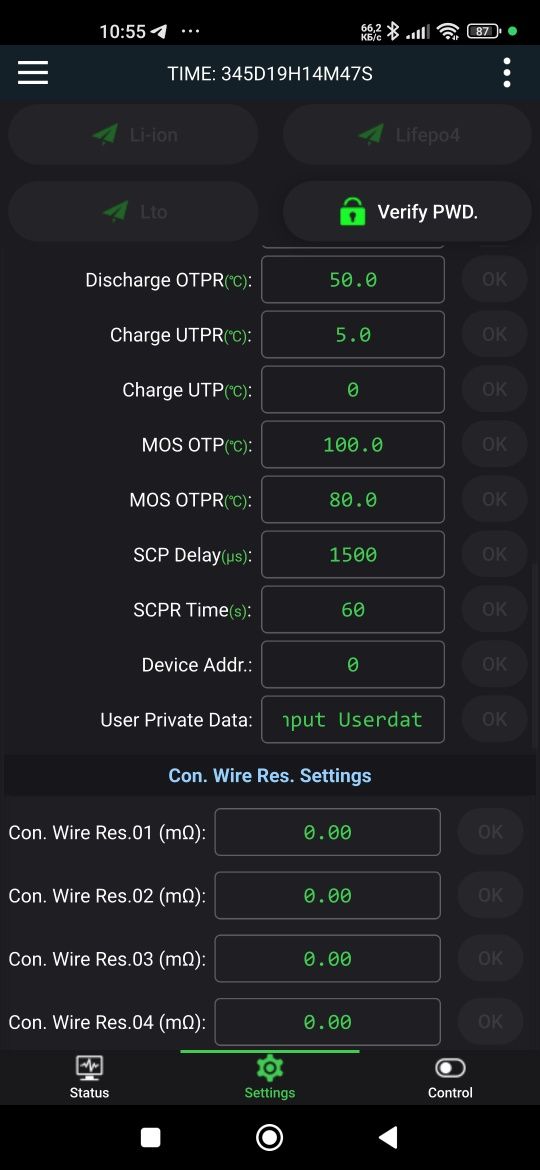Screen dimensions: 540x1170
Task: Open the three-dot overflow menu
Action: coord(507,73)
